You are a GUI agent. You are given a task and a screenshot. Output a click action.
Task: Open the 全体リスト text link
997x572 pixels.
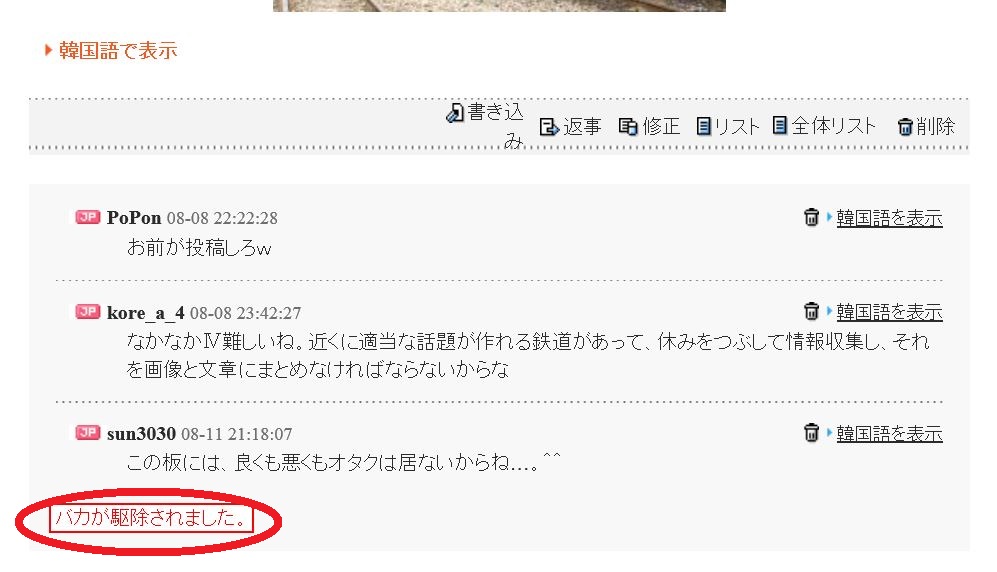[x=833, y=126]
